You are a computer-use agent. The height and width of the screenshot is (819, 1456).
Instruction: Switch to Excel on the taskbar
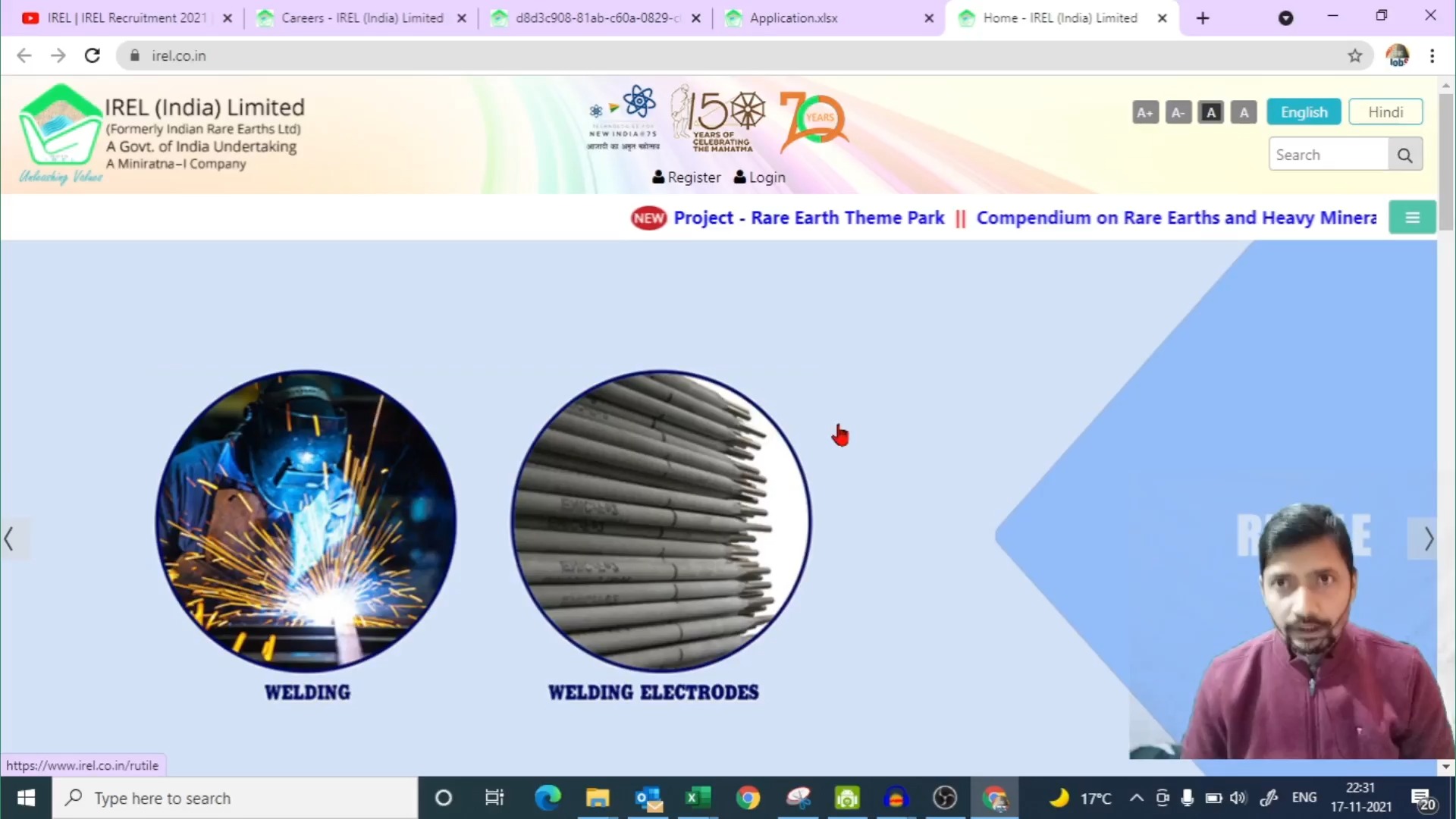click(x=698, y=798)
